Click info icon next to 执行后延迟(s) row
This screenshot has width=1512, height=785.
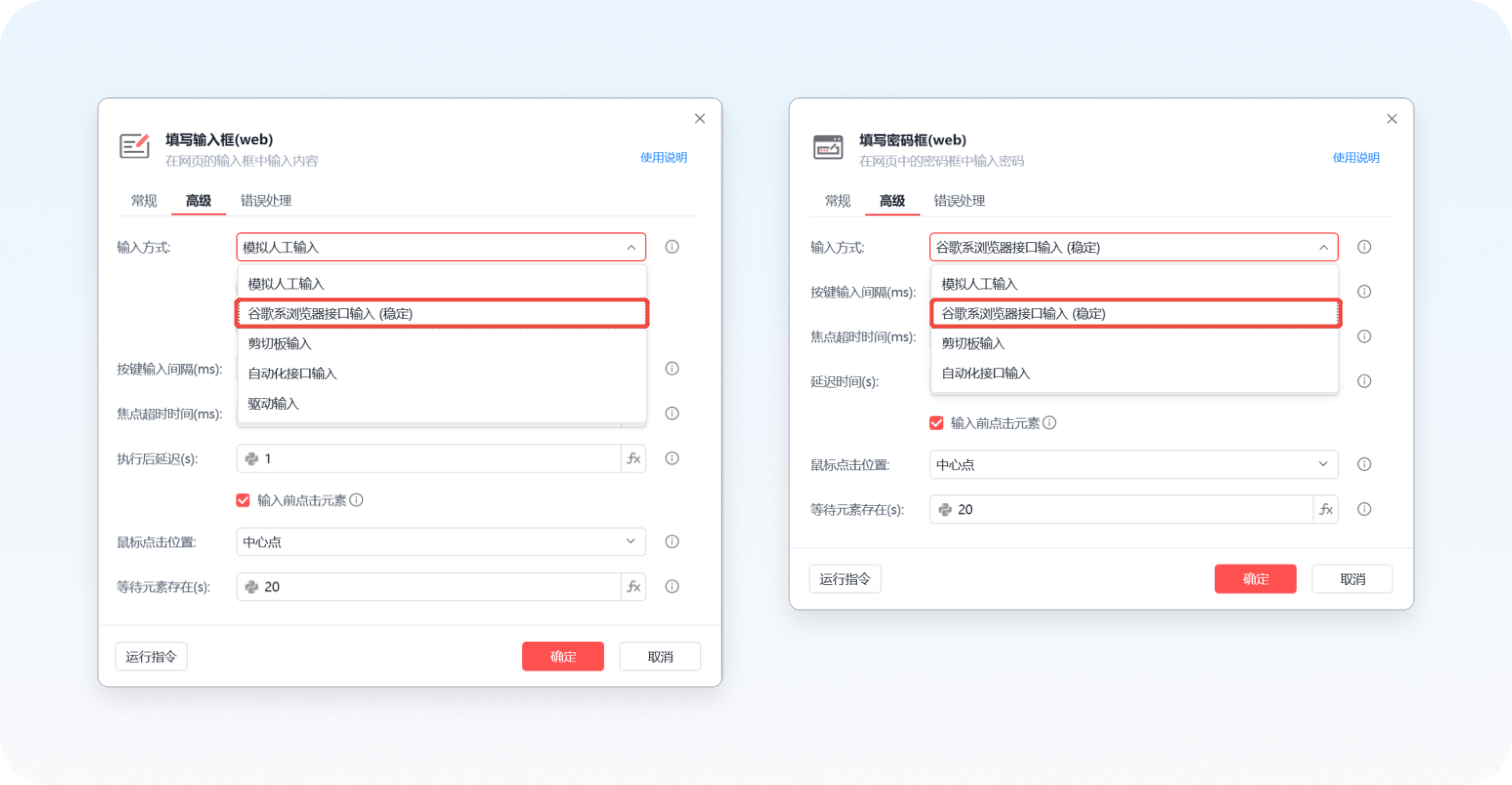(x=671, y=458)
